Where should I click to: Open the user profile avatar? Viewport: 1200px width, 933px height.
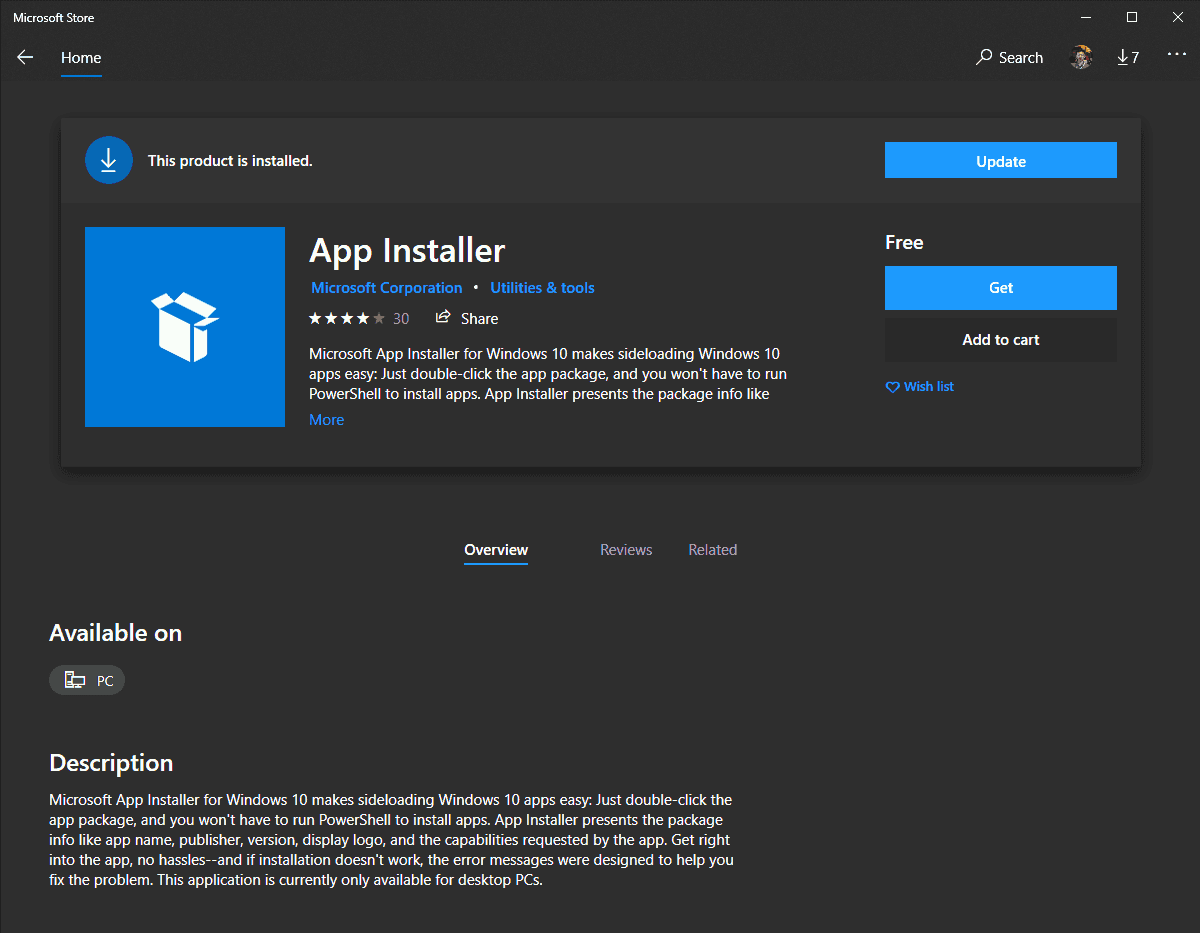point(1080,58)
